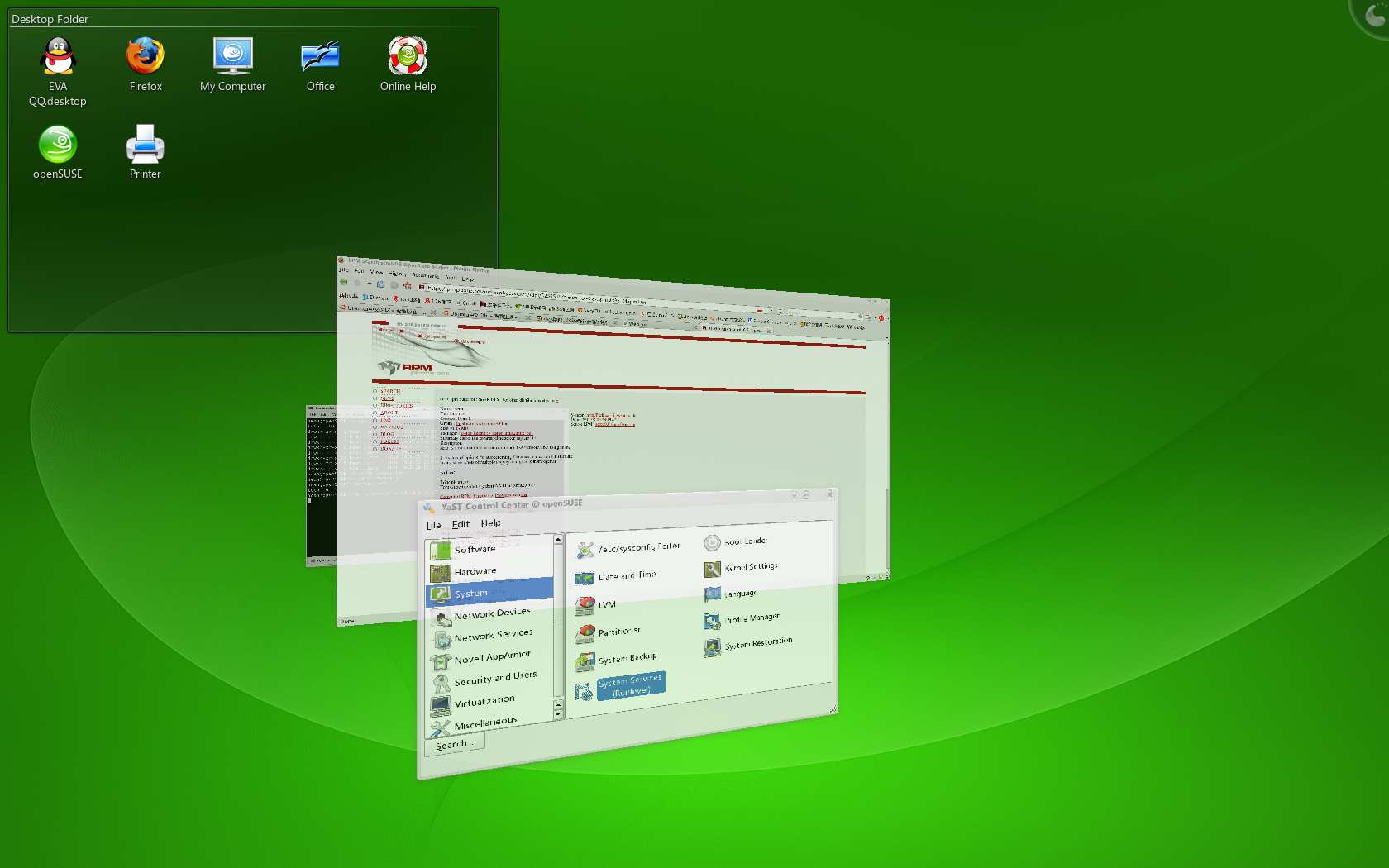The height and width of the screenshot is (868, 1389).
Task: Select Virtualization category in YaST
Action: (489, 702)
